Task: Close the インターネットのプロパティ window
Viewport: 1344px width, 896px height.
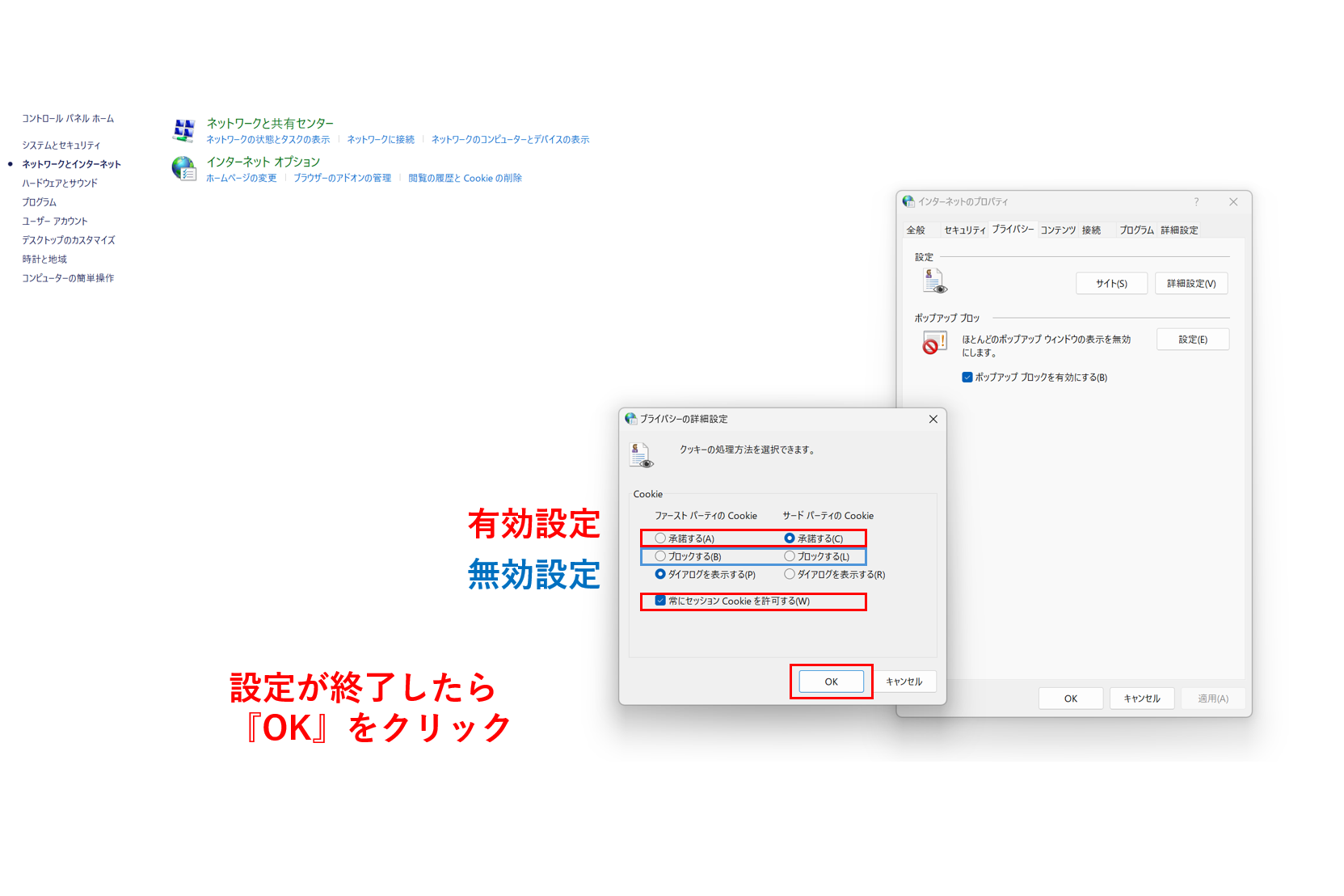Action: click(x=1235, y=201)
